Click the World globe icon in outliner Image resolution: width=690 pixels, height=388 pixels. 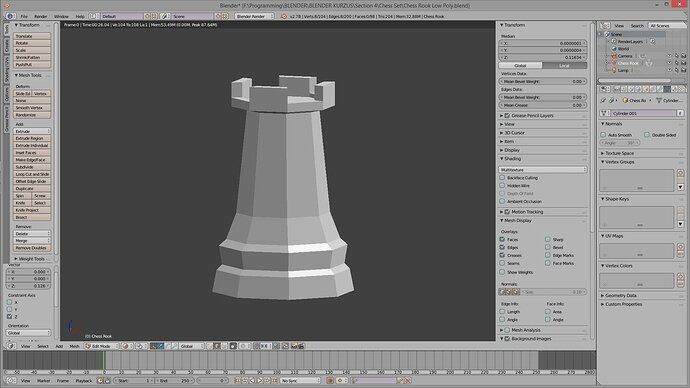click(x=614, y=48)
